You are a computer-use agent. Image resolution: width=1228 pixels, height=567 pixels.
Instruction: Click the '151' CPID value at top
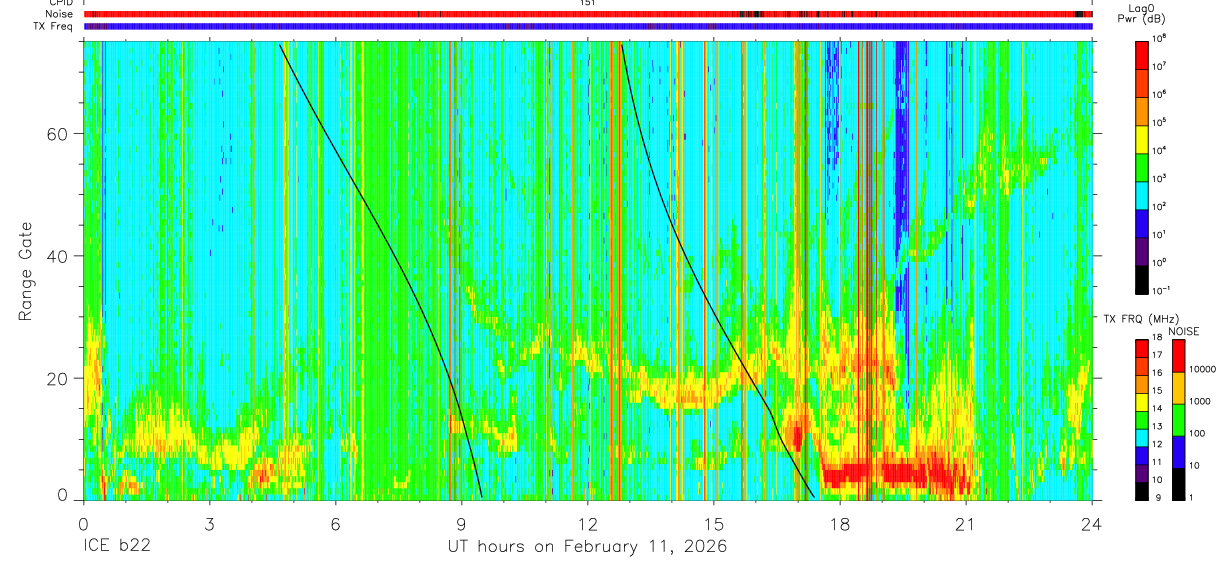tap(587, 4)
